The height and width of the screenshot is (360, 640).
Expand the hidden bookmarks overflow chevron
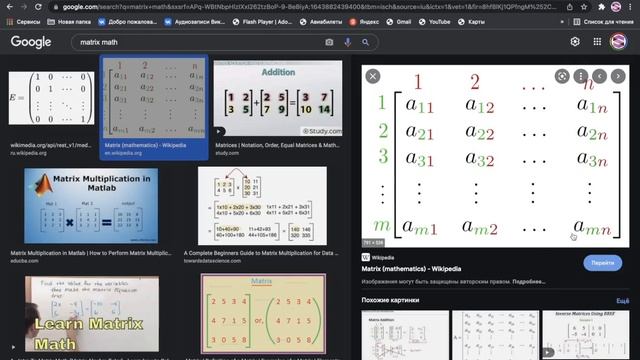(562, 22)
